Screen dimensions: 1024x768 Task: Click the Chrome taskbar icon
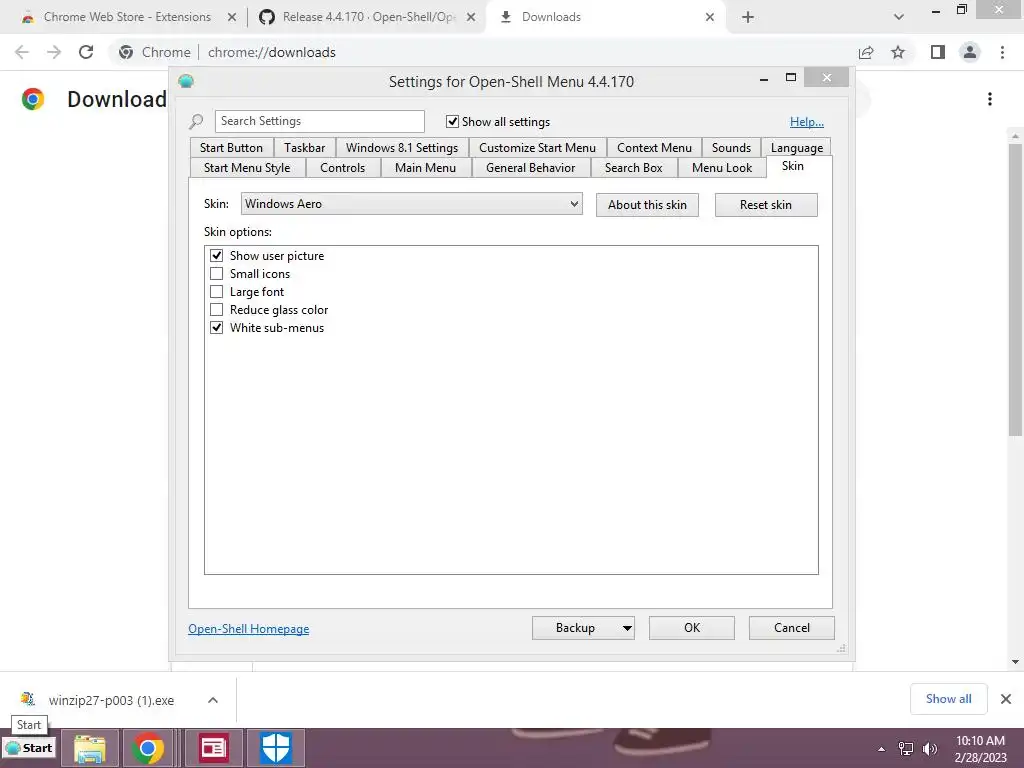148,748
